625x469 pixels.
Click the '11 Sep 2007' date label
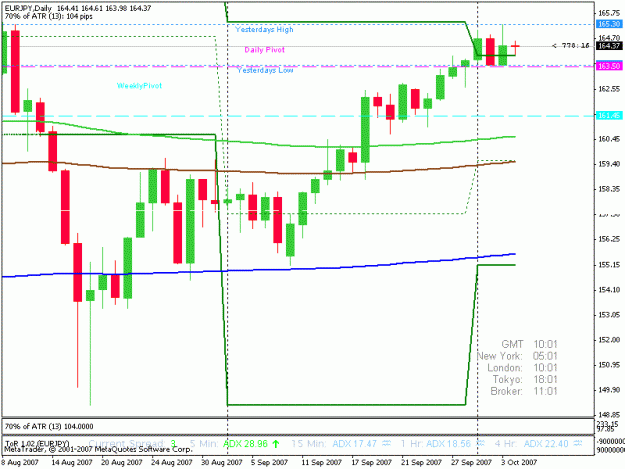coord(321,462)
